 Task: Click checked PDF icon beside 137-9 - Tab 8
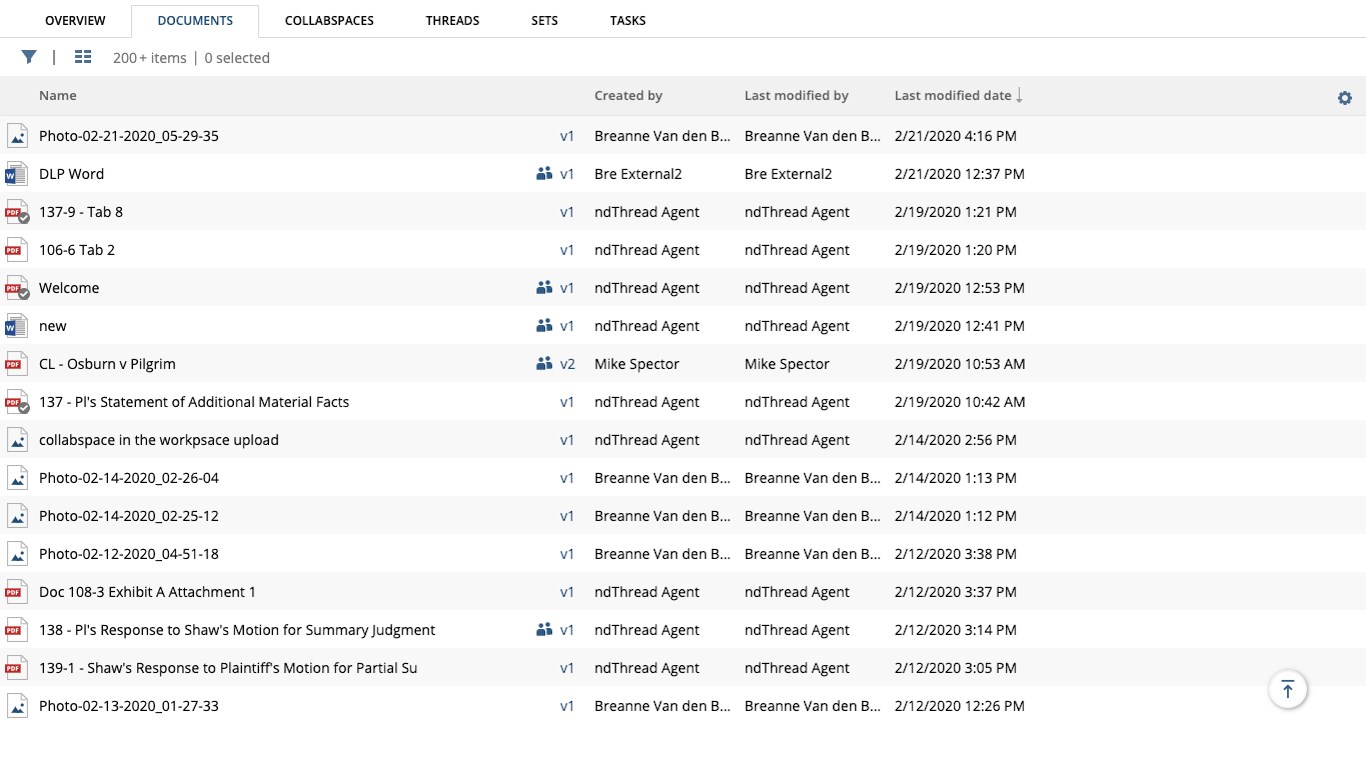(17, 212)
